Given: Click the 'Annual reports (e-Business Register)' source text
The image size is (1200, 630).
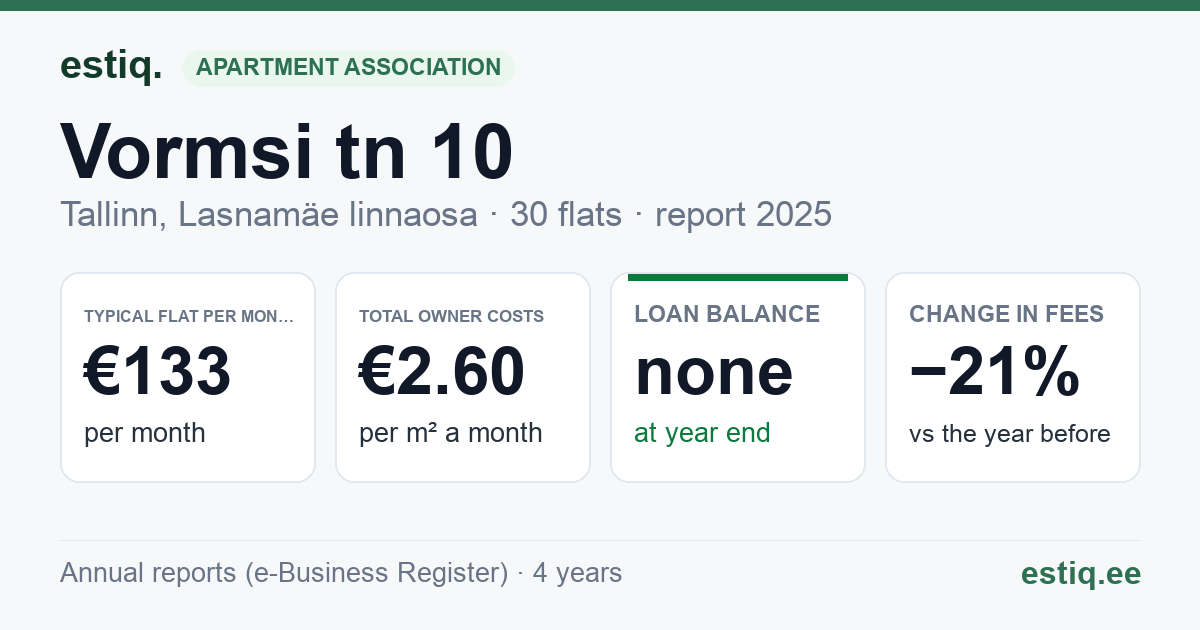Looking at the screenshot, I should click(x=284, y=573).
